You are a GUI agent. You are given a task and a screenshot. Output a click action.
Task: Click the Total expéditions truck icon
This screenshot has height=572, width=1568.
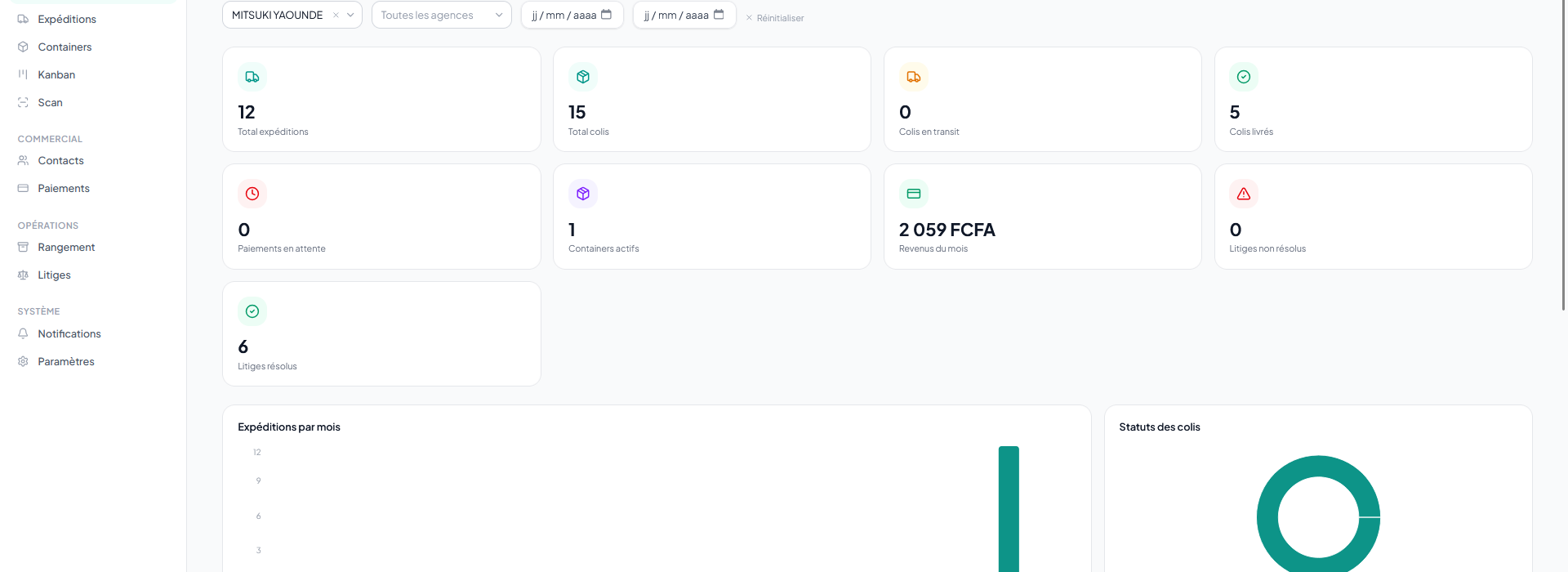(x=252, y=77)
